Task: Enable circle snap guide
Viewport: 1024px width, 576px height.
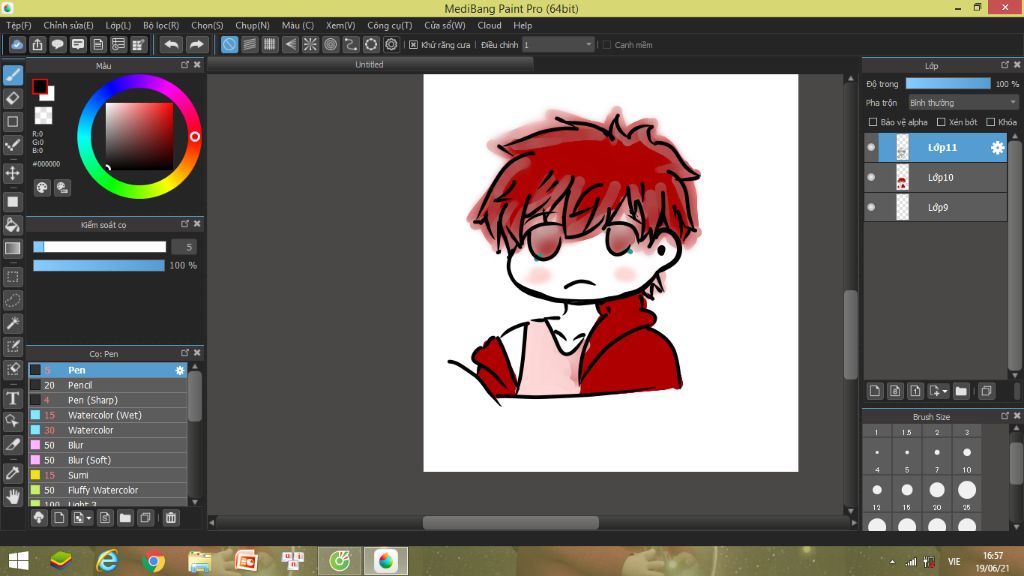Action: pos(330,44)
